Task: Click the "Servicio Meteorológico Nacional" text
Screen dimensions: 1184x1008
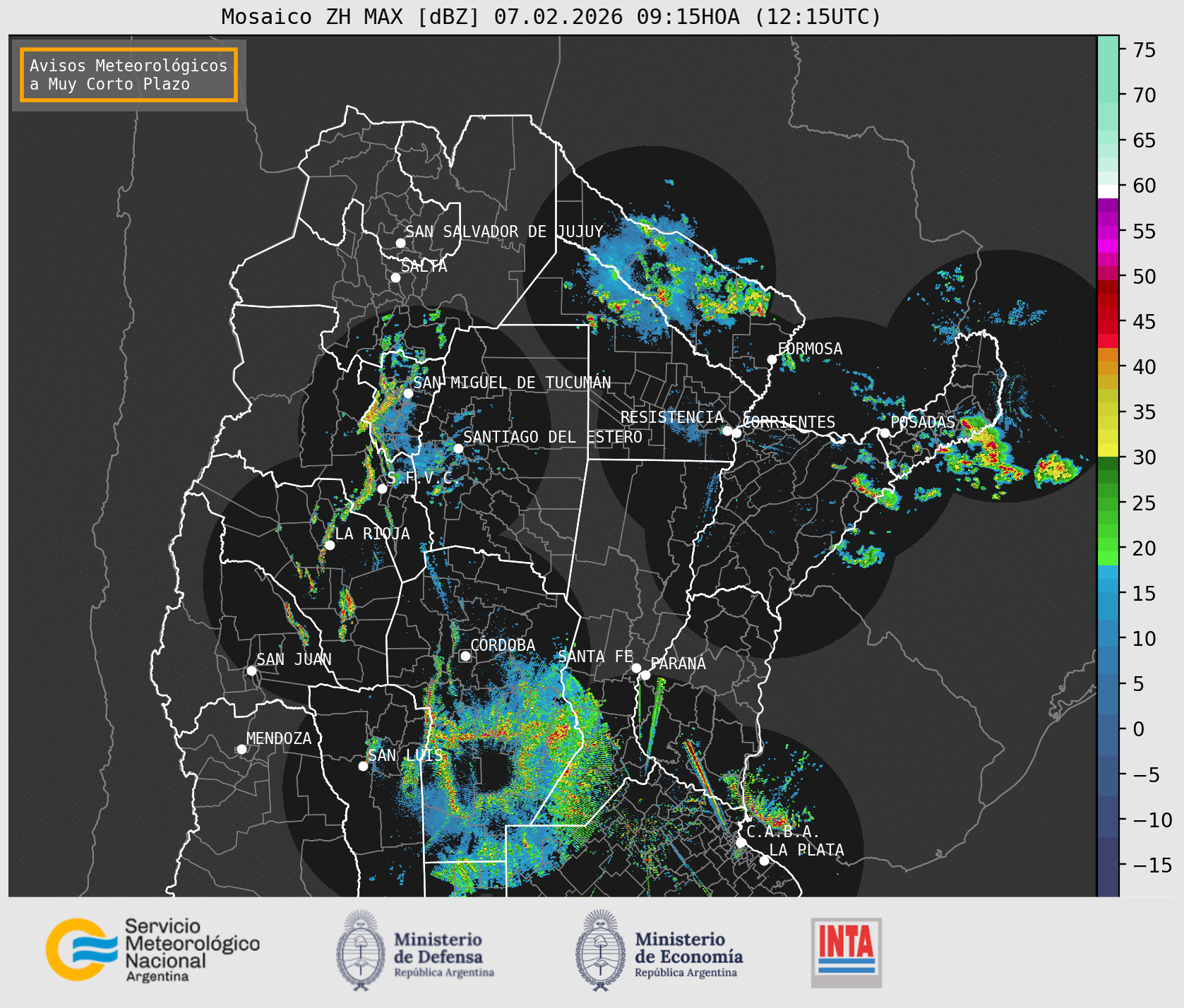Action: coord(192,944)
